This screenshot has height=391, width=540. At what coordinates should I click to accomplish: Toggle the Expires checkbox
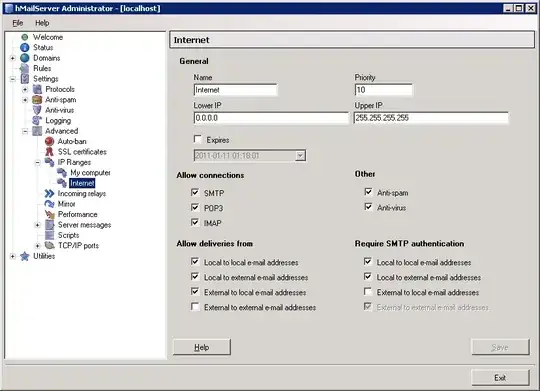click(x=198, y=139)
